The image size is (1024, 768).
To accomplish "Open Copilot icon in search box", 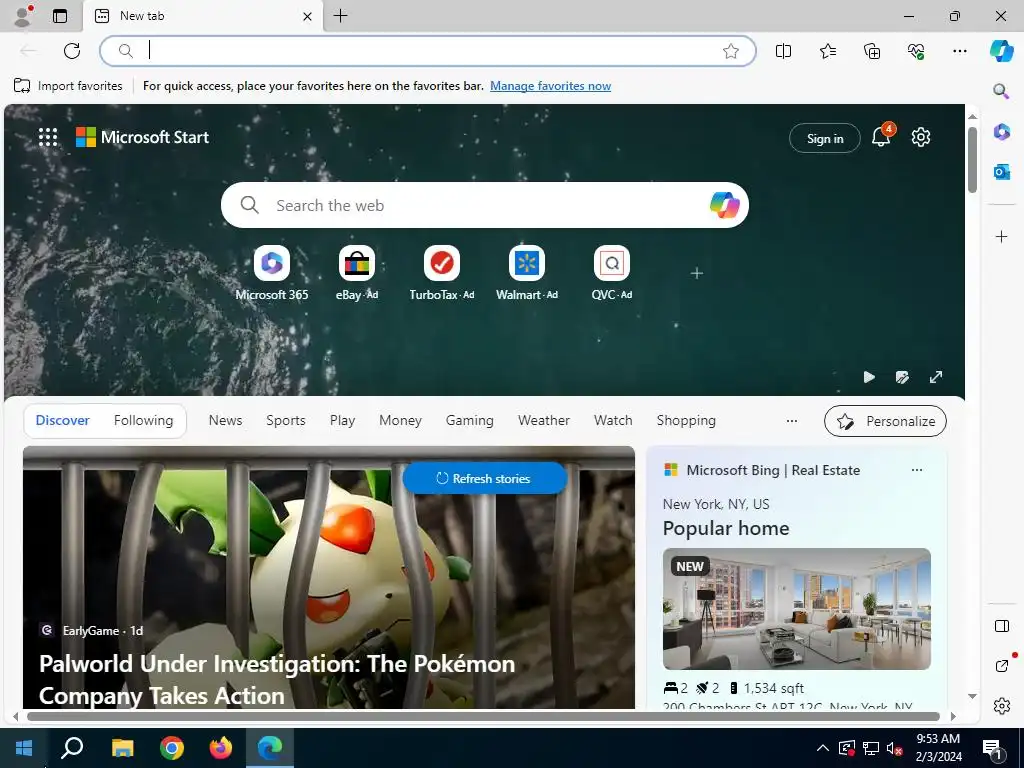I will [724, 205].
